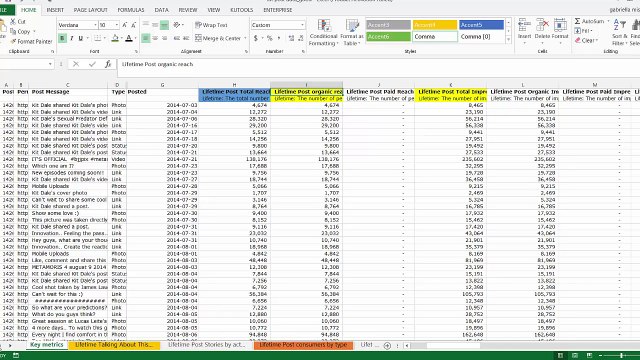Screen dimensions: 640x360
Task: Switch to Lifetime Post Stories by act sheet
Action: [207, 345]
